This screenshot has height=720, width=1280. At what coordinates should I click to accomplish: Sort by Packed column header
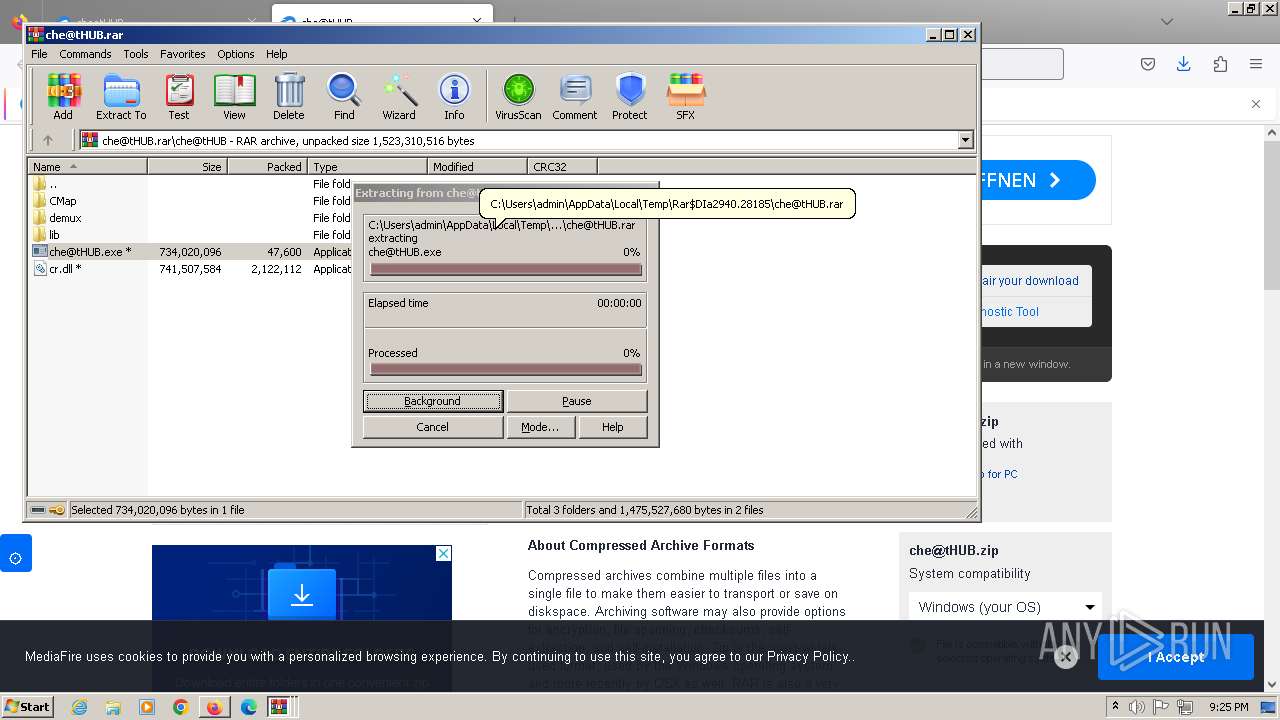click(x=268, y=167)
